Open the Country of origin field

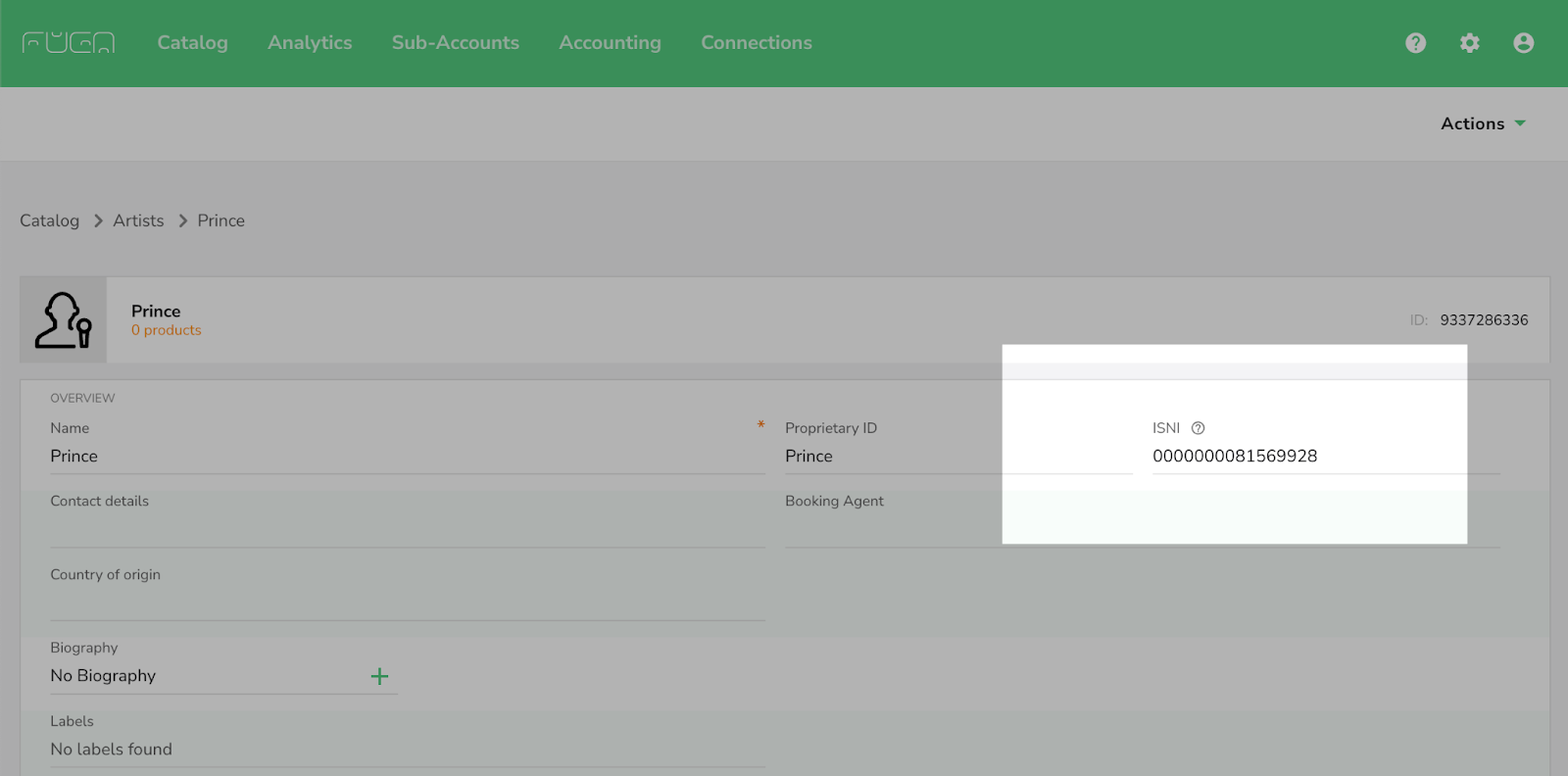pos(408,603)
